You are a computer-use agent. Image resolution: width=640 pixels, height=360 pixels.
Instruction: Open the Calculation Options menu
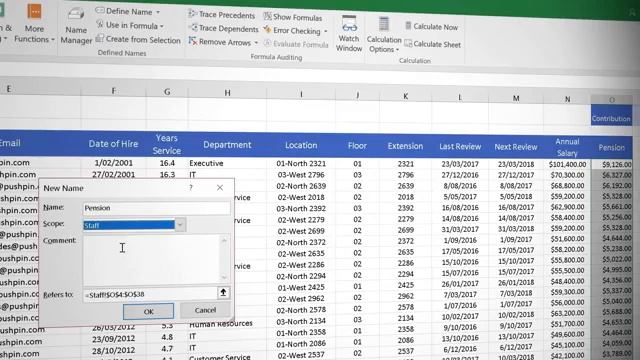click(384, 36)
